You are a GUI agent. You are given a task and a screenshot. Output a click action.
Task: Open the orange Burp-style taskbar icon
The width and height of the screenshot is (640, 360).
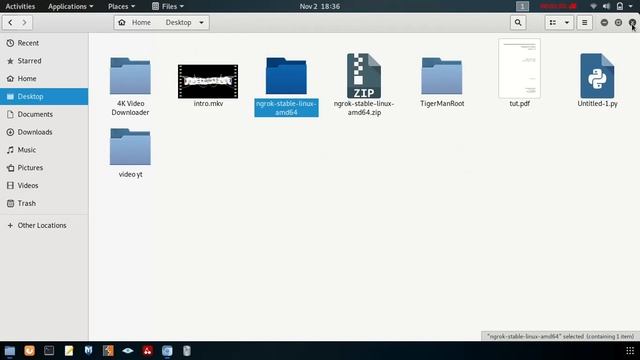click(108, 351)
